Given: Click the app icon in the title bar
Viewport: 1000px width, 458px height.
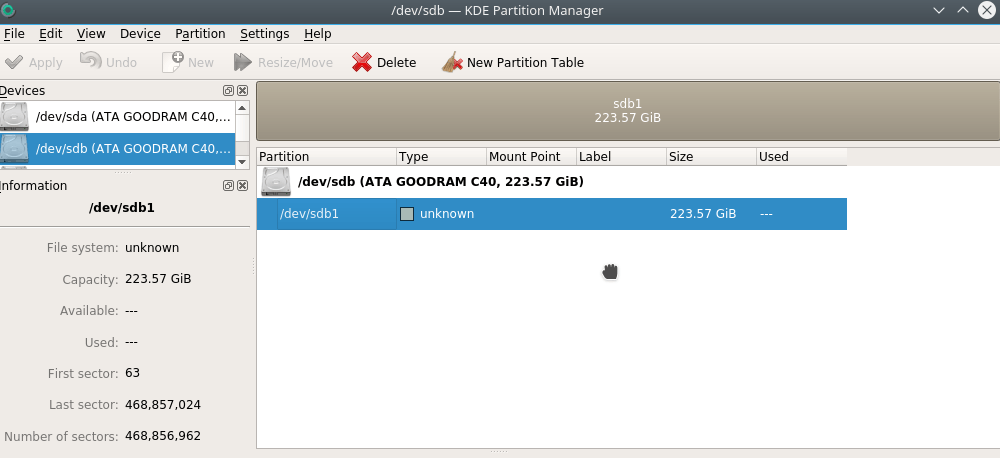Looking at the screenshot, I should pyautogui.click(x=8, y=10).
